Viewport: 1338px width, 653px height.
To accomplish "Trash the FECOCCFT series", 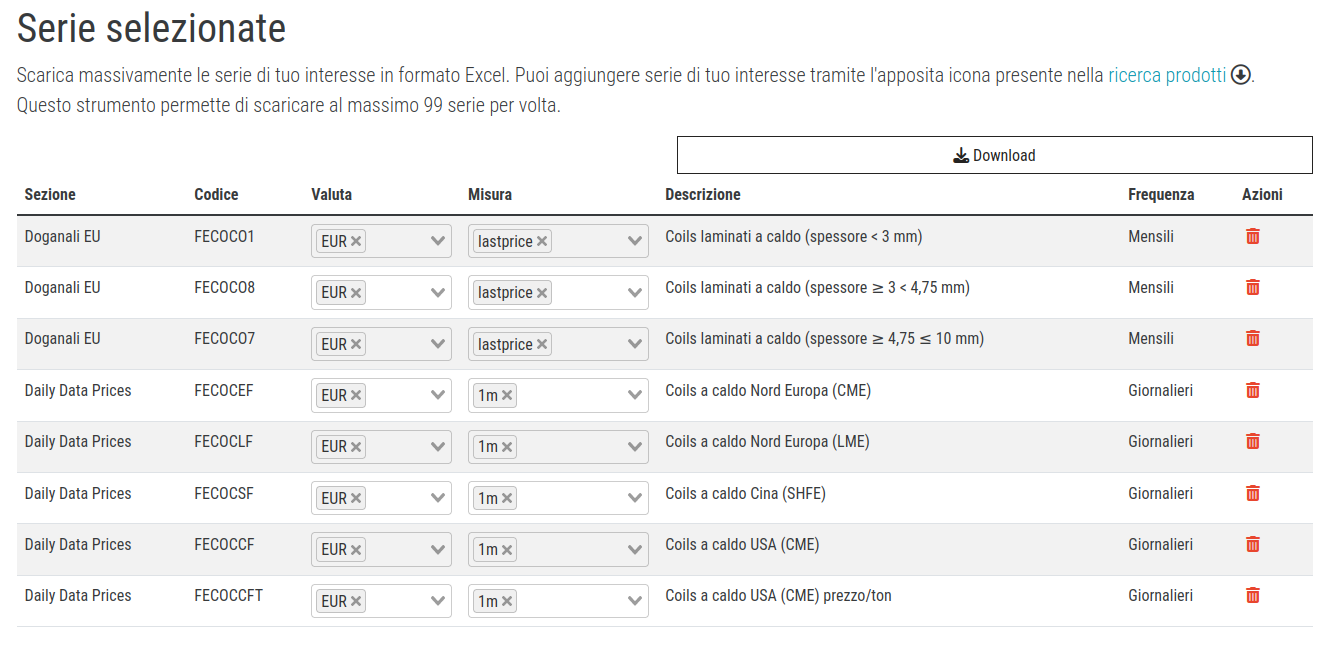I will [1252, 595].
